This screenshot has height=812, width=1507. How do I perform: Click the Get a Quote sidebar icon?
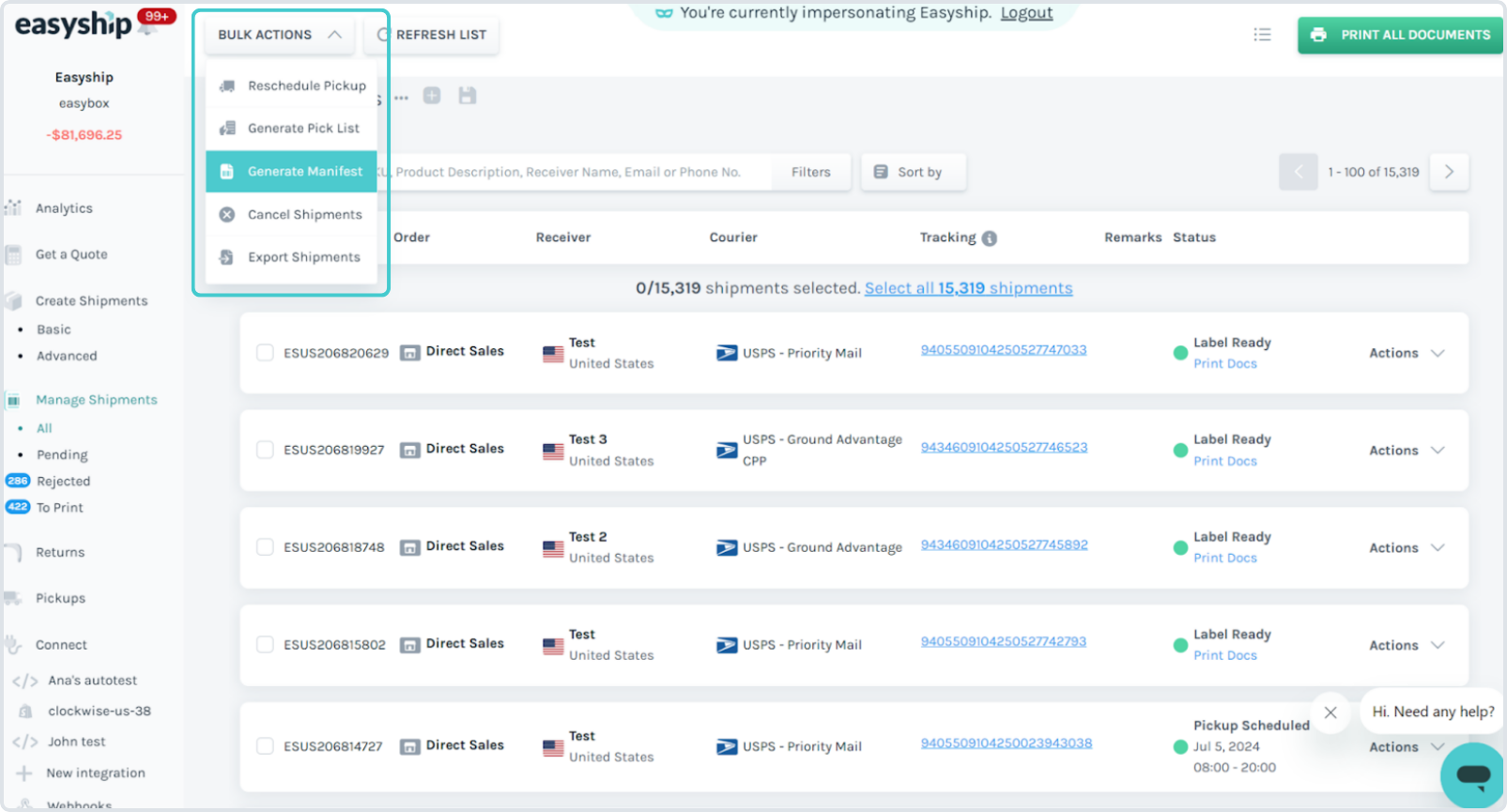point(13,254)
